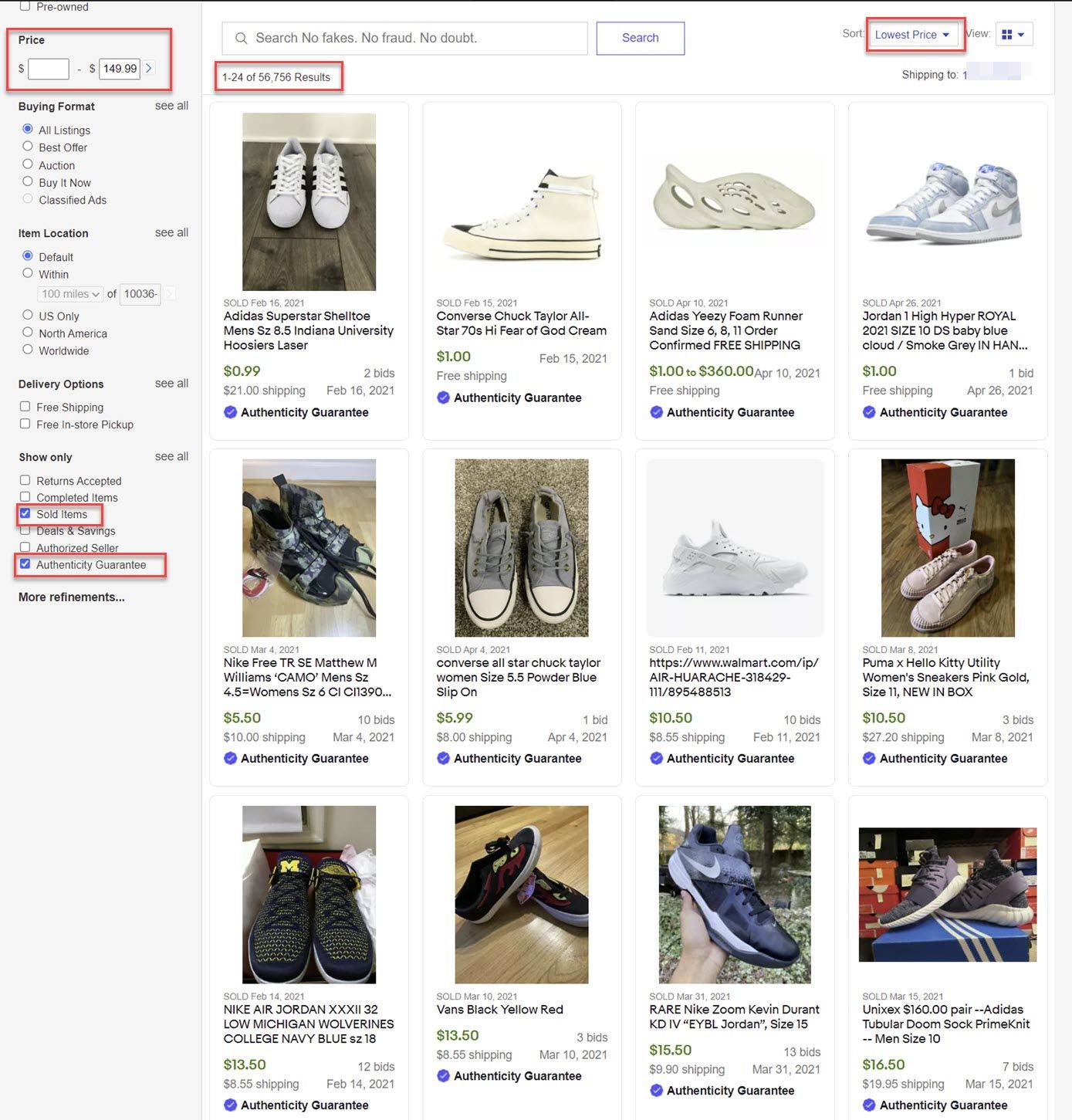Click the white Nike Huarache product image
The height and width of the screenshot is (1120, 1072).
tap(735, 548)
